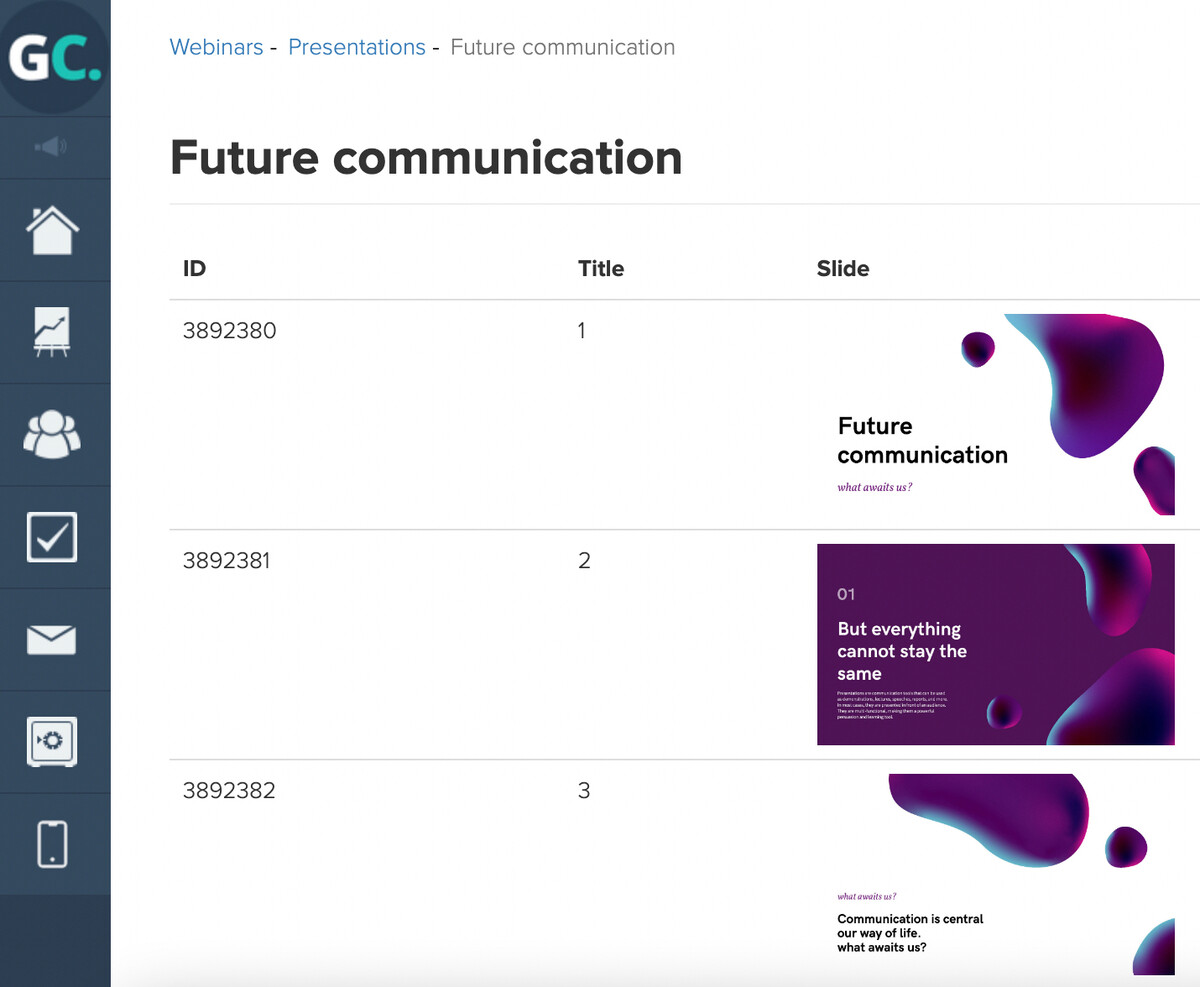Screen dimensions: 1200x987
Task: Open the first slide thumbnail 'Future communication'
Action: (996, 415)
